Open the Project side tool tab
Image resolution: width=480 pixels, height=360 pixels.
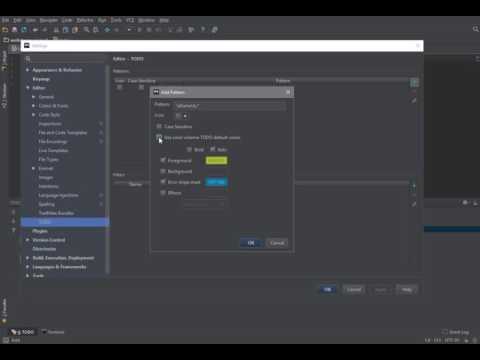pyautogui.click(x=4, y=61)
